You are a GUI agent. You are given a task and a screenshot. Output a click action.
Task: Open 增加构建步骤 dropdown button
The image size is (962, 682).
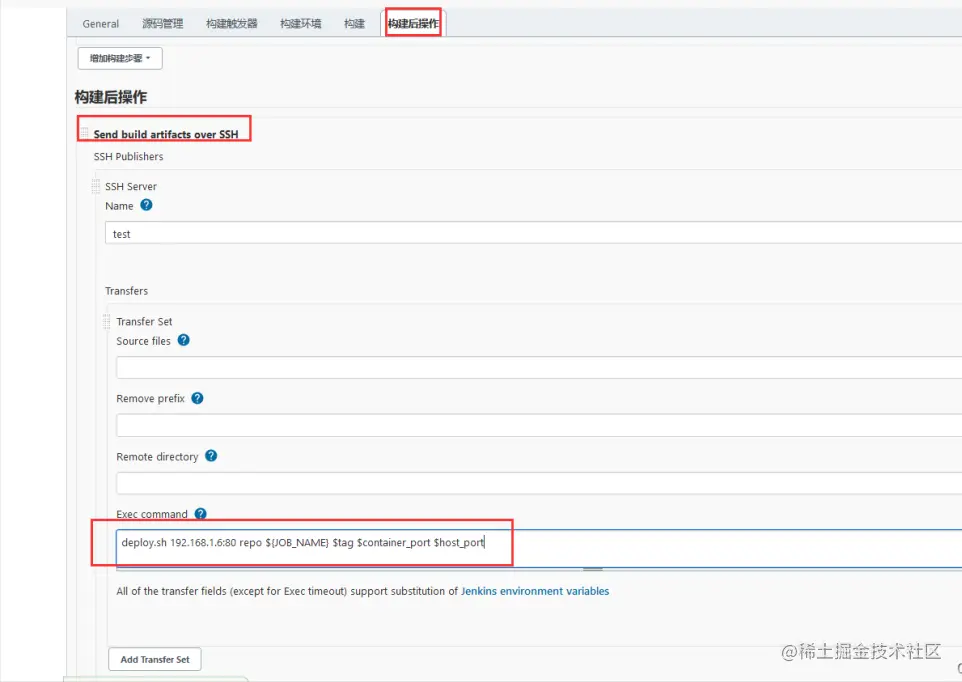[x=120, y=58]
